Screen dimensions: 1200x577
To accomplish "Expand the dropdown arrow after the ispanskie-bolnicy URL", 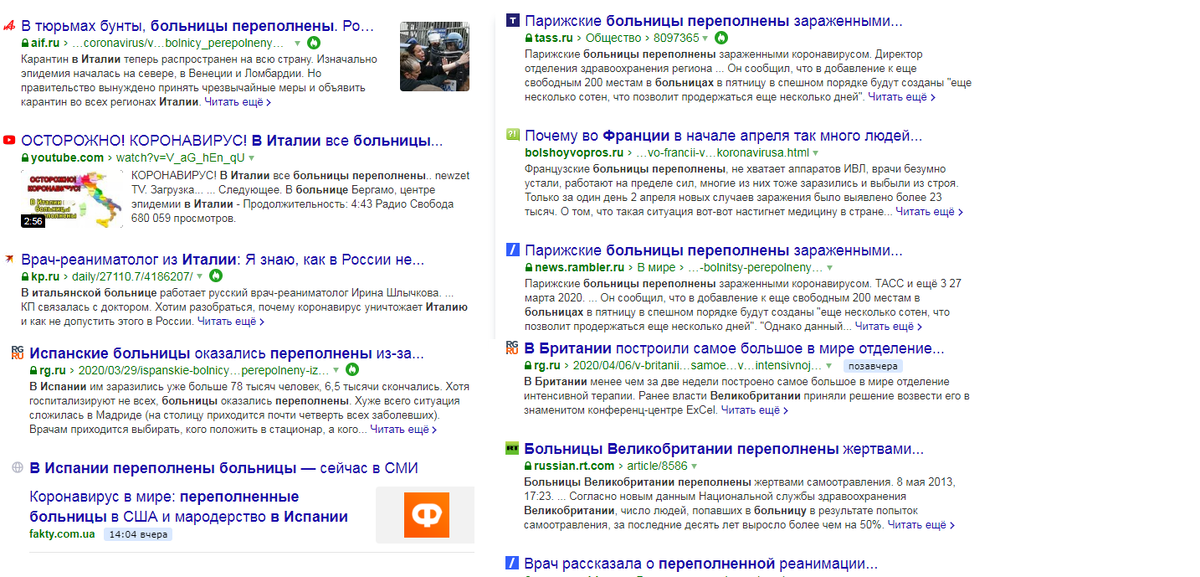I will [336, 371].
